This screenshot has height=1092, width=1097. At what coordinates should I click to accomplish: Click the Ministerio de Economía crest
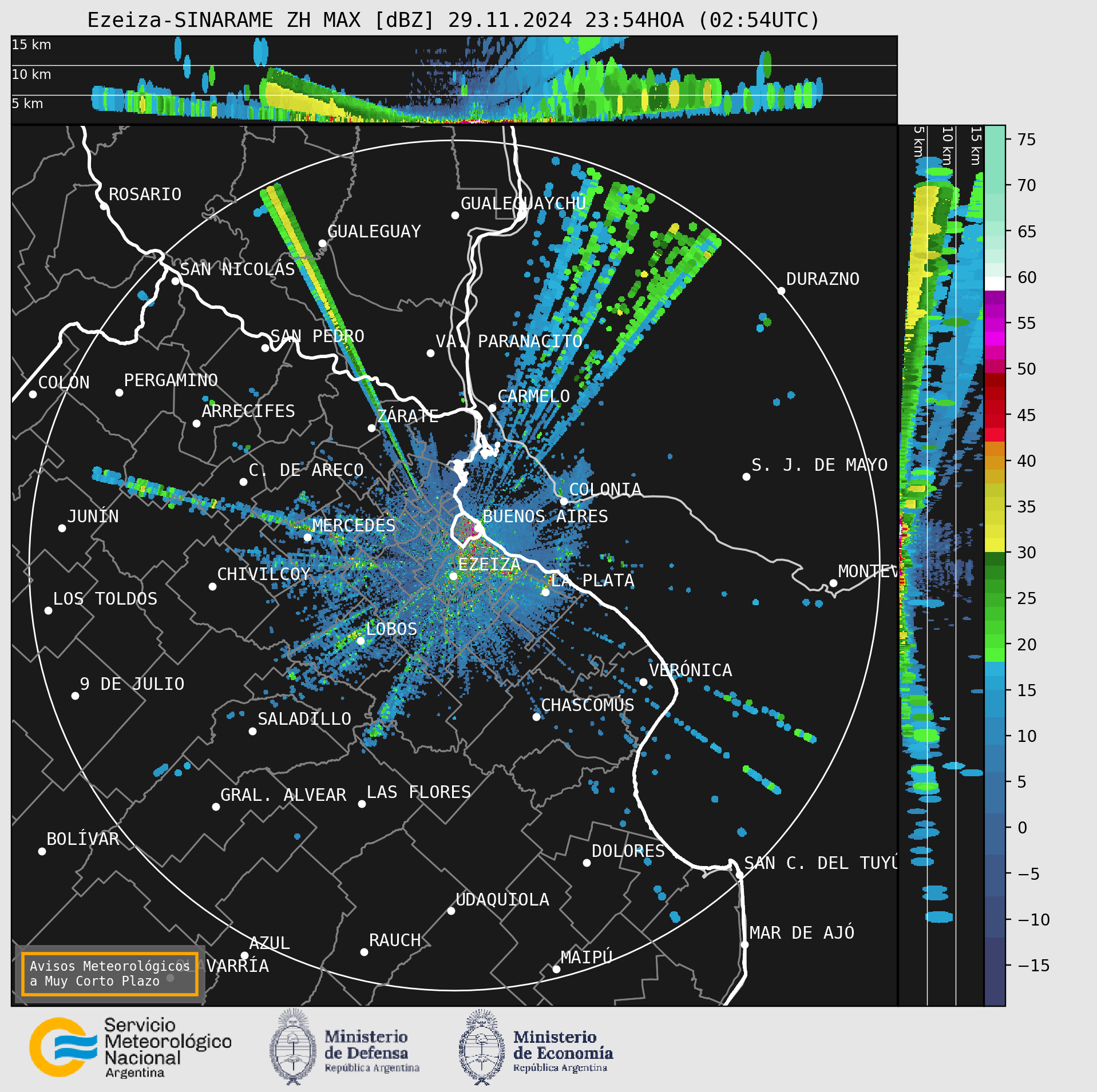(x=482, y=1047)
